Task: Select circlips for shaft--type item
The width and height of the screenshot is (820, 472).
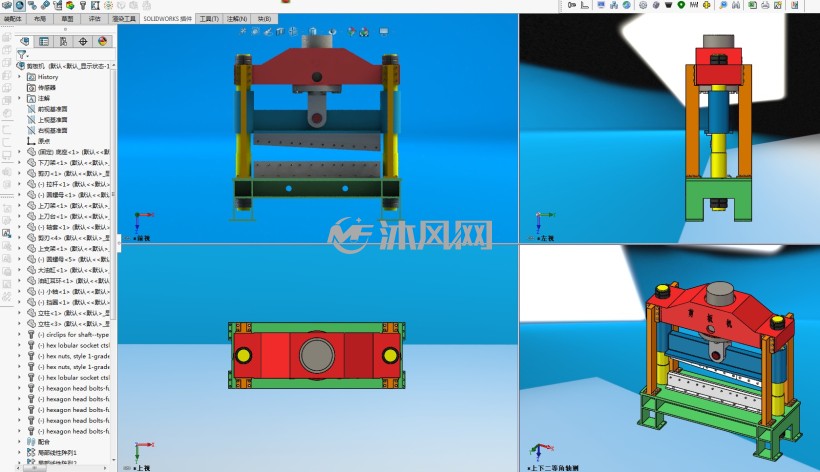Action: pyautogui.click(x=74, y=335)
